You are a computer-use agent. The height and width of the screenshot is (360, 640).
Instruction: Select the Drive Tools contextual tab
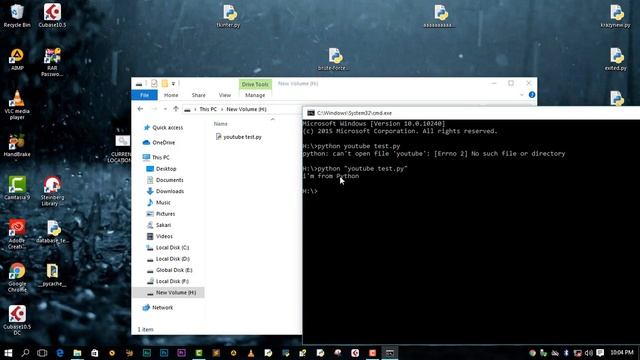(255, 84)
